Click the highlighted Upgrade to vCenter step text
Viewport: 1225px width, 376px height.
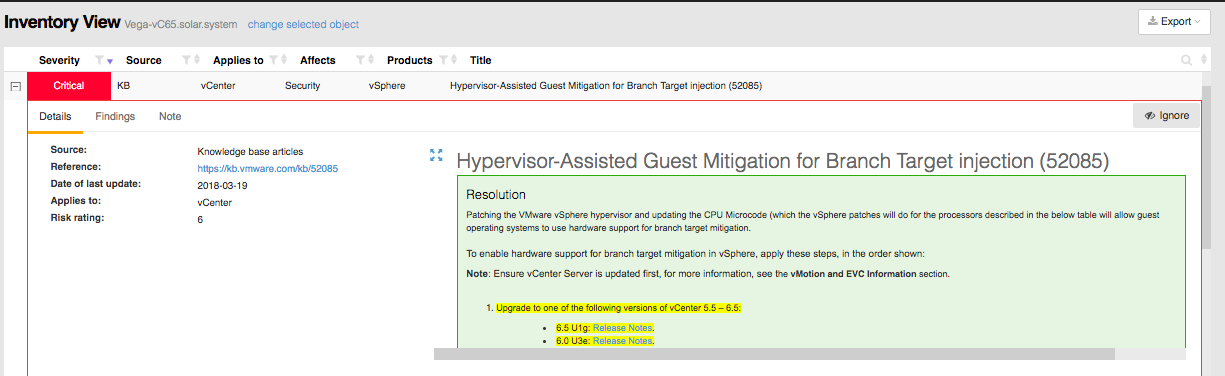619,308
